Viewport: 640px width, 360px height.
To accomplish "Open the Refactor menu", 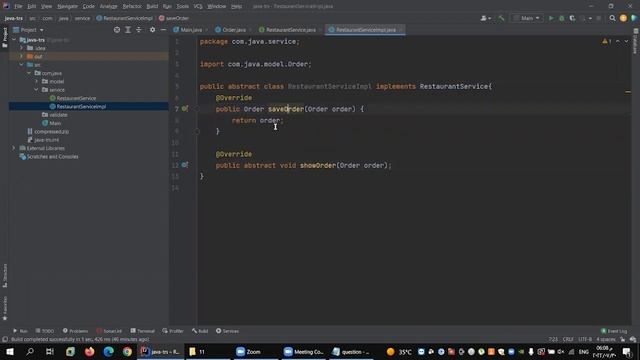I will 132,7.
